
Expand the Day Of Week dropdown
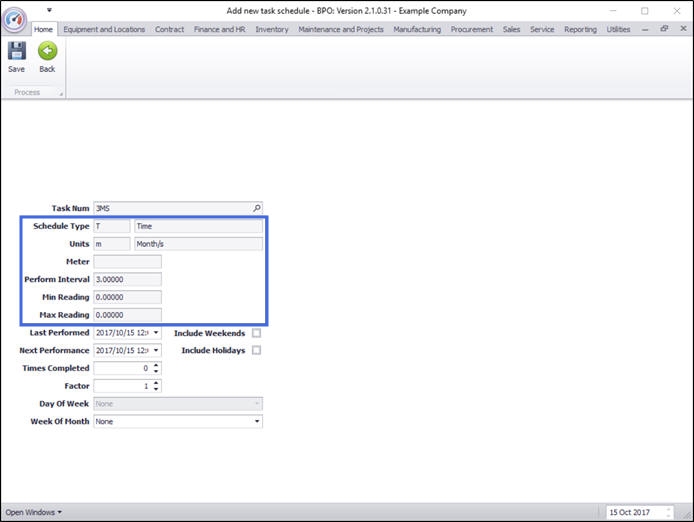[x=257, y=404]
